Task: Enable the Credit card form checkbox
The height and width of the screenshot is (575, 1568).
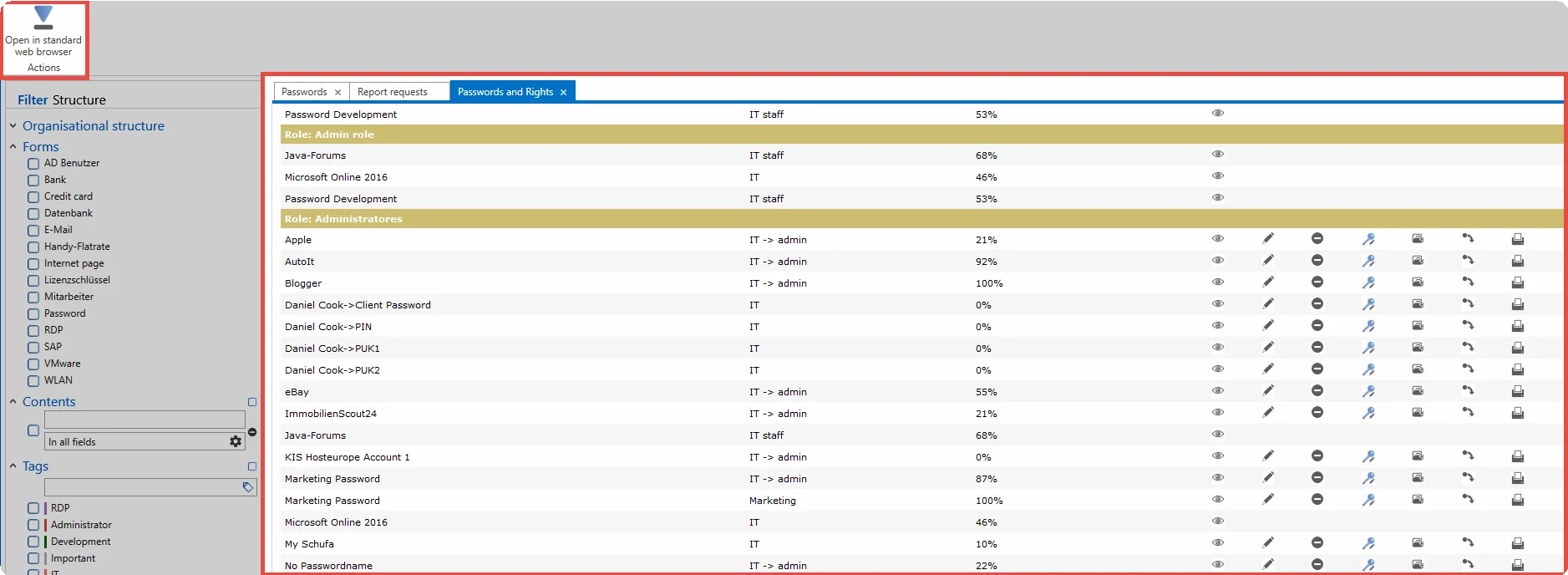Action: 33,197
